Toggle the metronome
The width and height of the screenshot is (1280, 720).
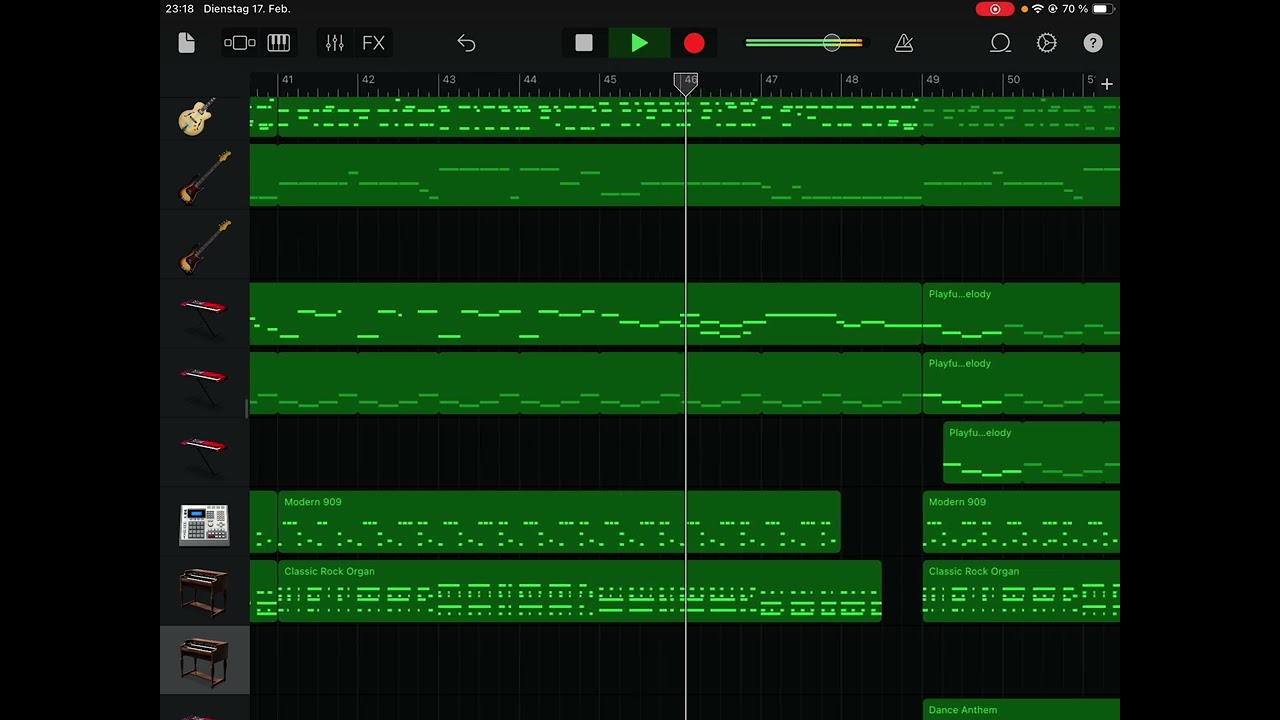point(904,43)
